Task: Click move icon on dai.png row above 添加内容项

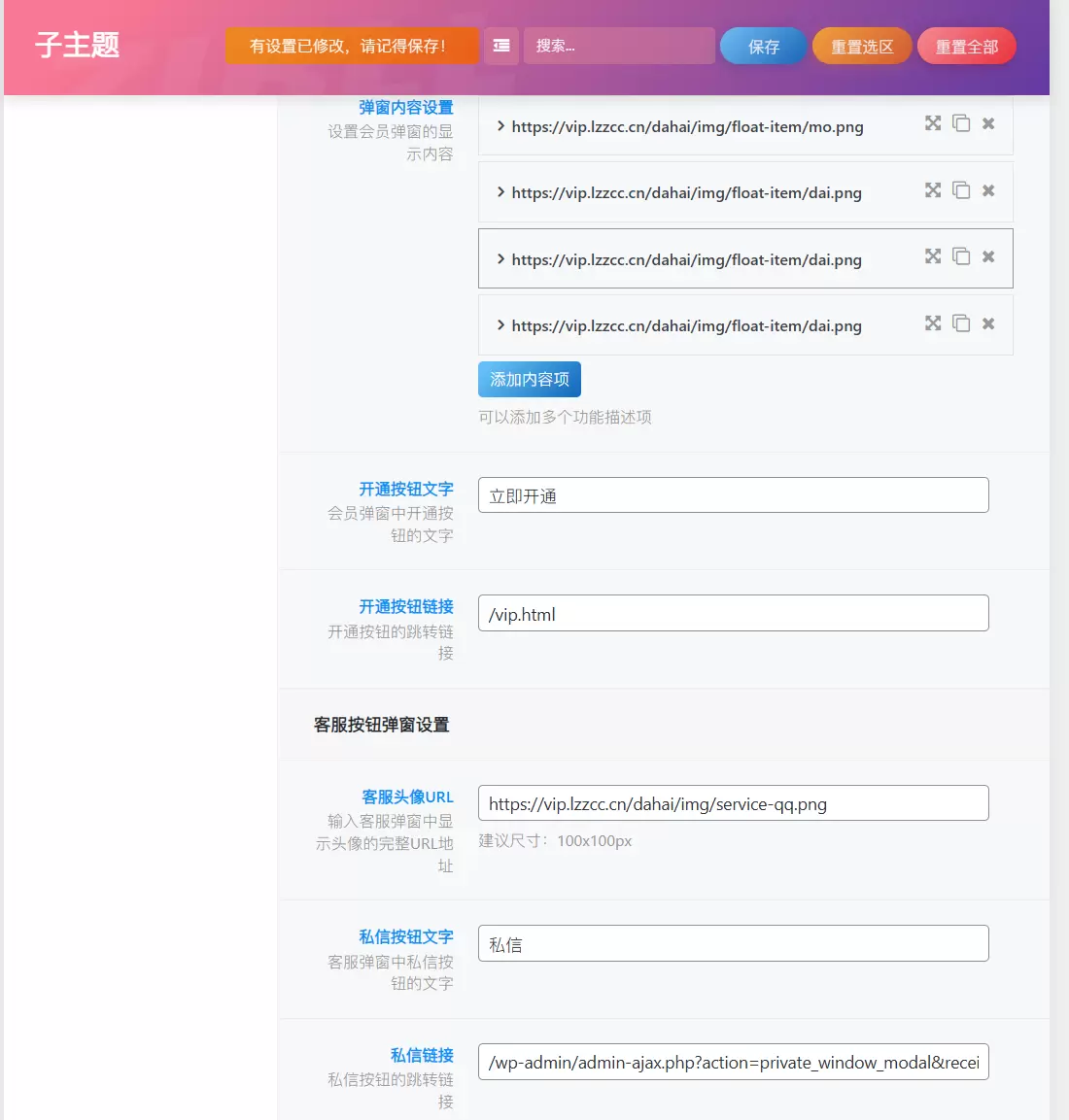Action: click(x=933, y=323)
